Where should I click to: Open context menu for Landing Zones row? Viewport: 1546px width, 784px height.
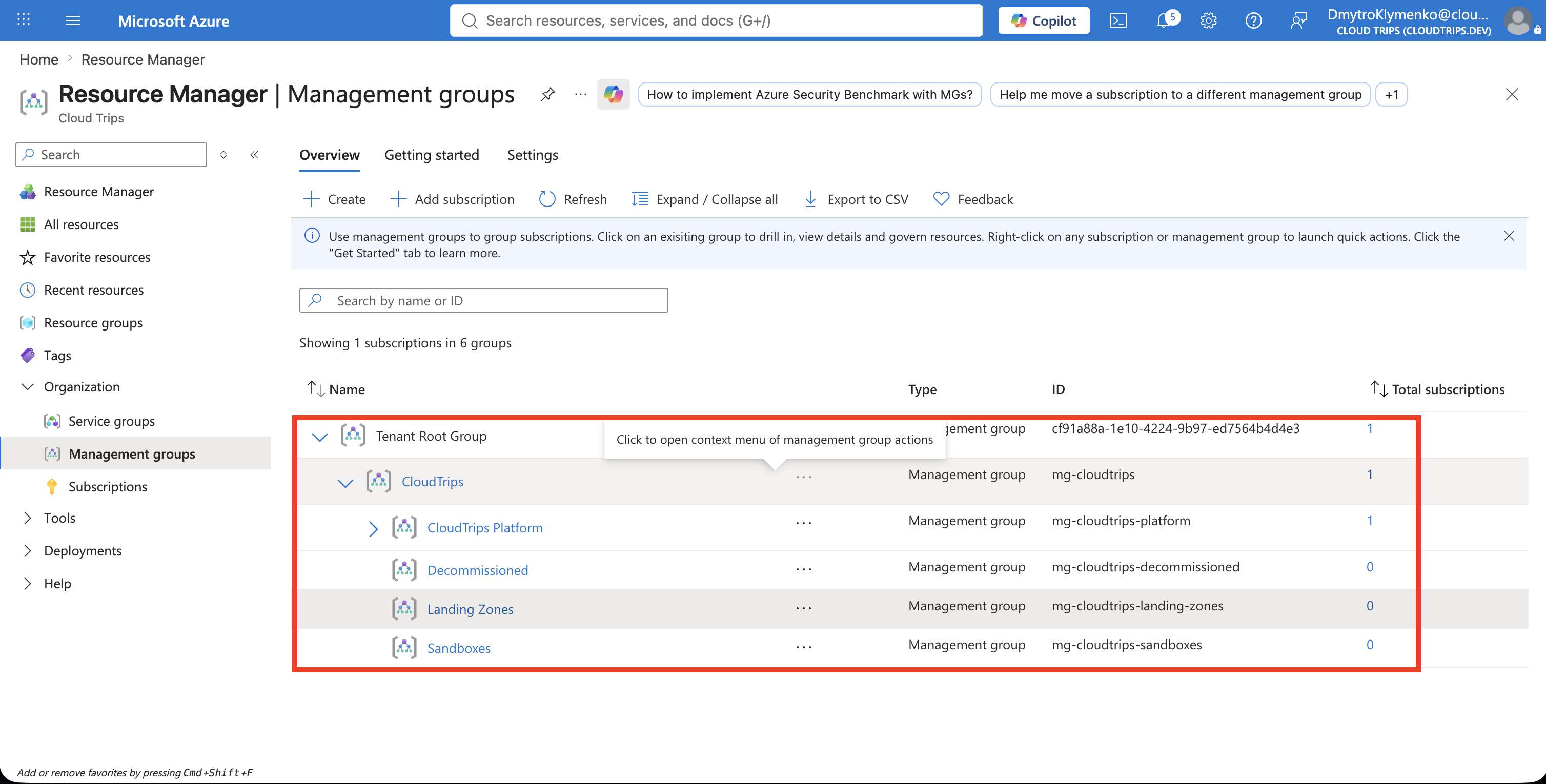804,609
